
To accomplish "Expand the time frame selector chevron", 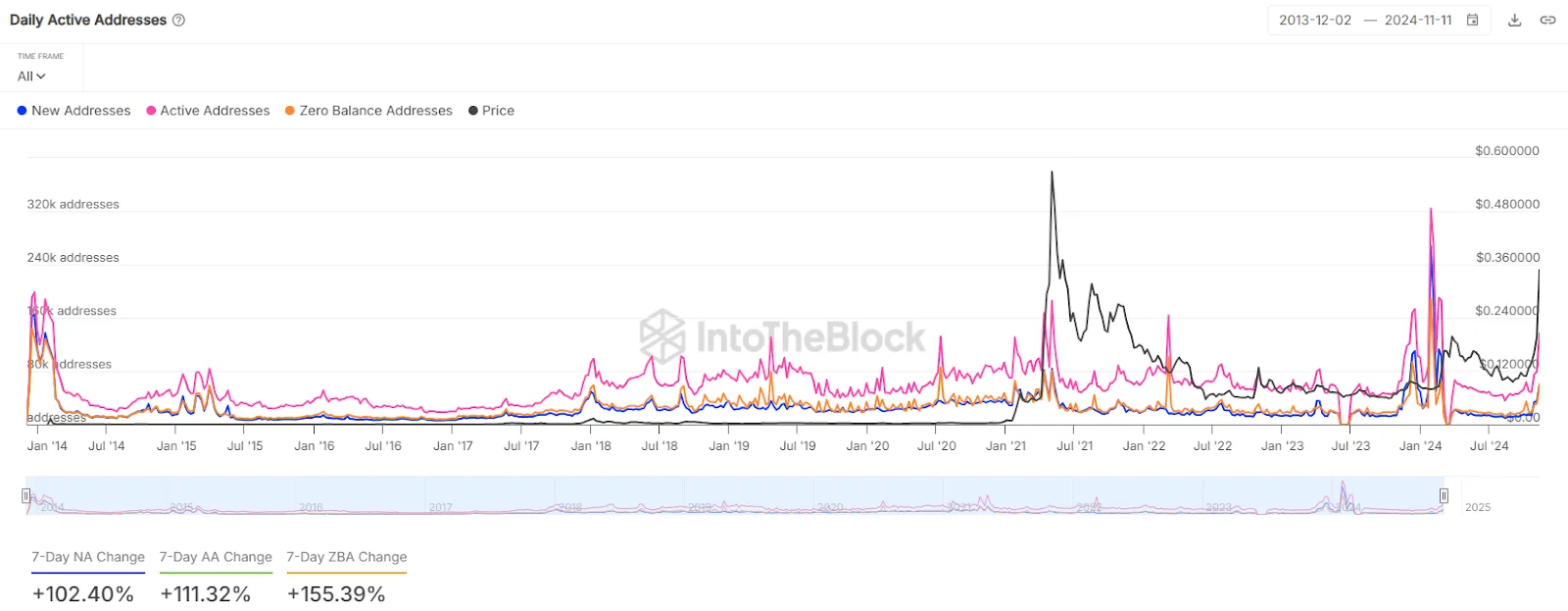I will pos(43,76).
